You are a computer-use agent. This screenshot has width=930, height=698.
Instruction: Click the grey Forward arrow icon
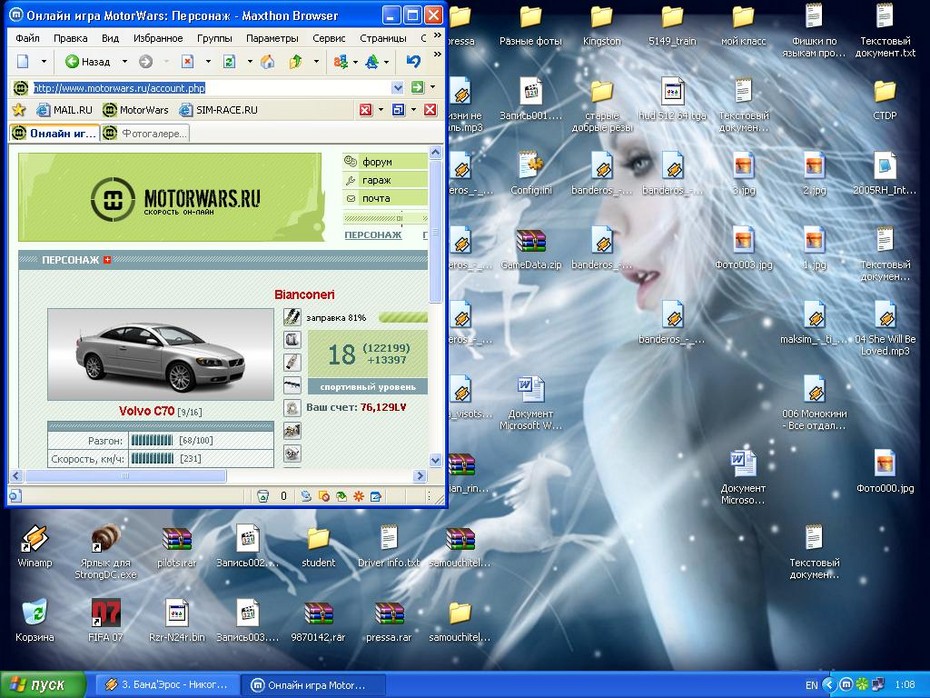tap(146, 61)
